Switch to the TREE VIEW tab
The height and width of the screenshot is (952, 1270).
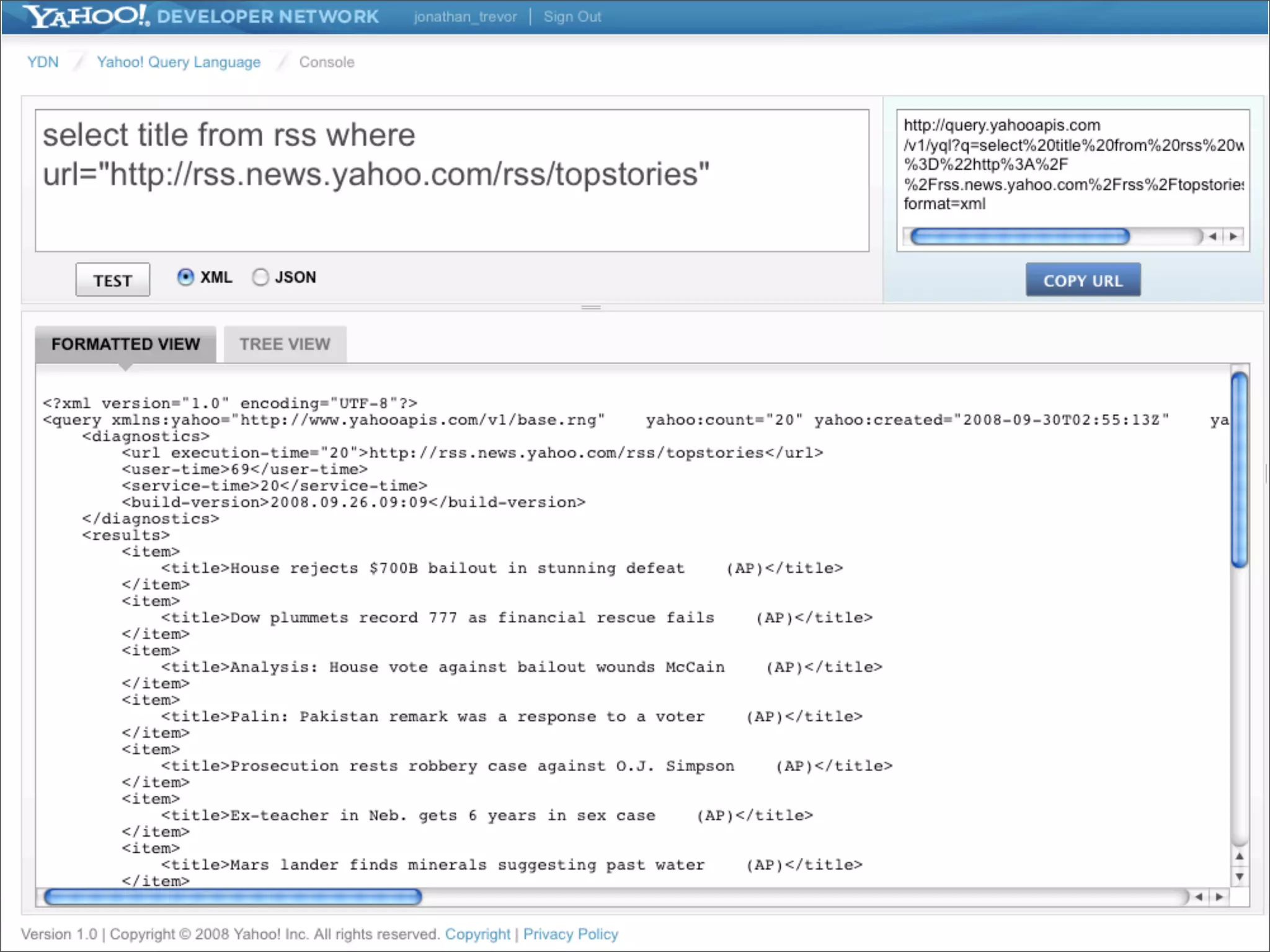tap(285, 344)
